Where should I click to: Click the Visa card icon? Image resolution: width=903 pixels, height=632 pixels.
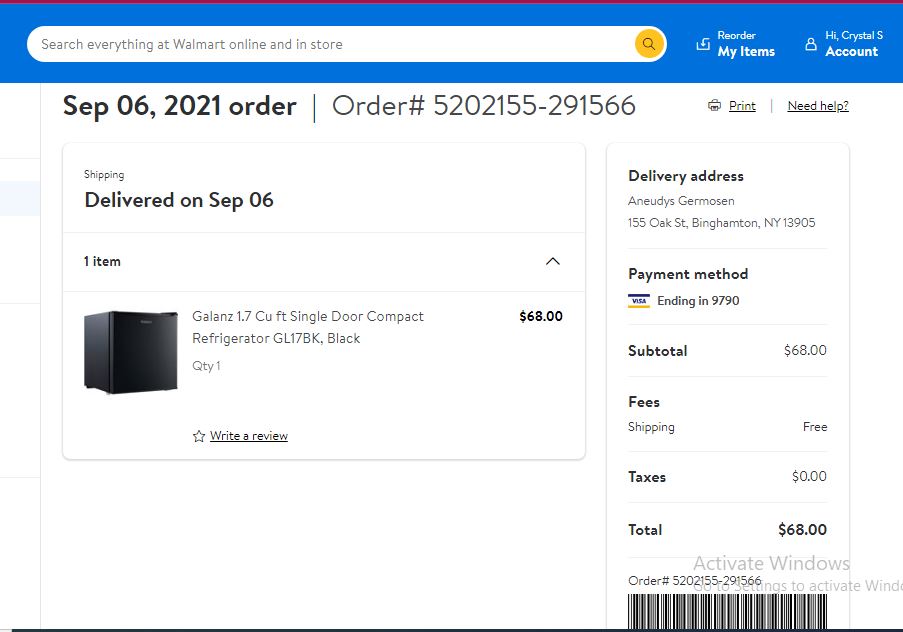coord(639,301)
